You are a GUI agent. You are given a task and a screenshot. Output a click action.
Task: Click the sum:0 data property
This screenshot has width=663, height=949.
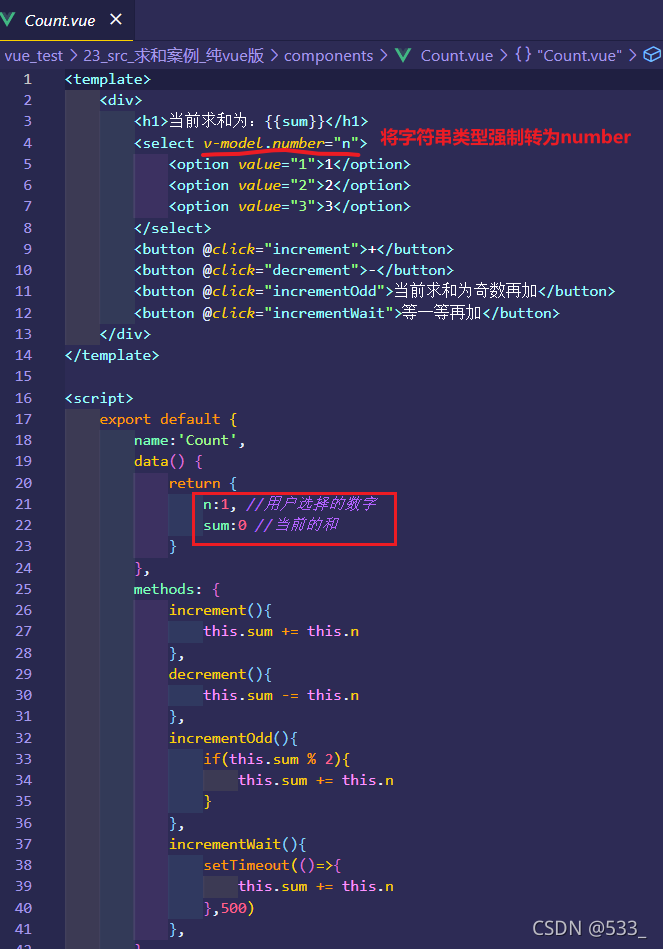(x=225, y=525)
